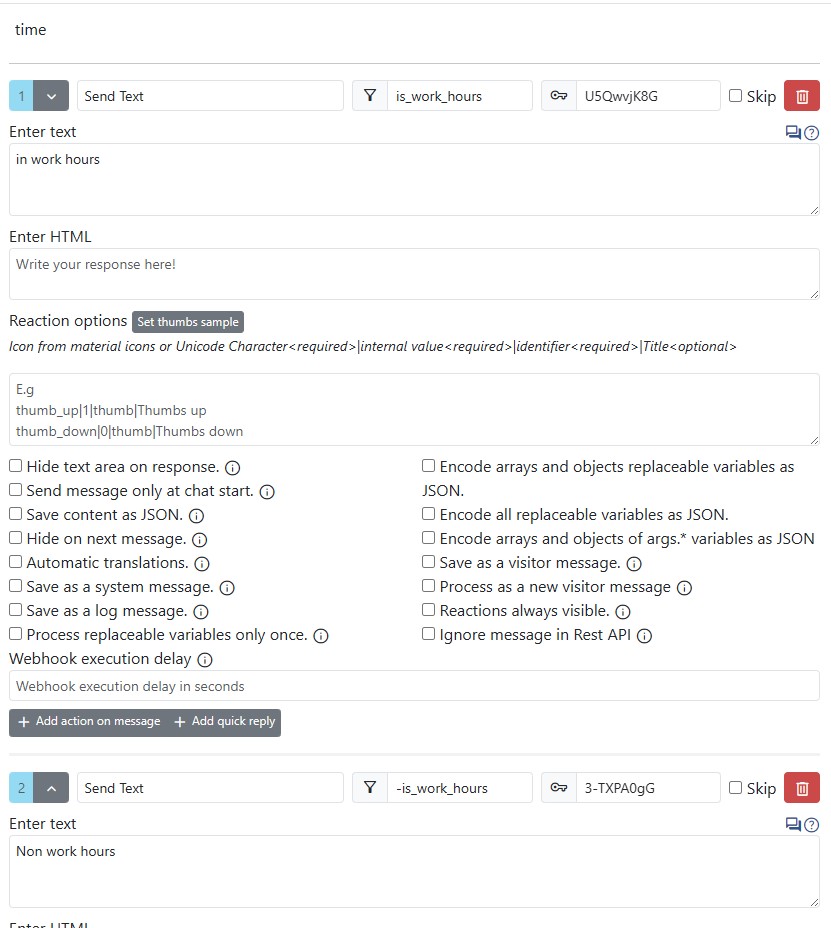Delete response 1 with red trash icon
Viewport: 831px width, 928px height.
pos(801,96)
